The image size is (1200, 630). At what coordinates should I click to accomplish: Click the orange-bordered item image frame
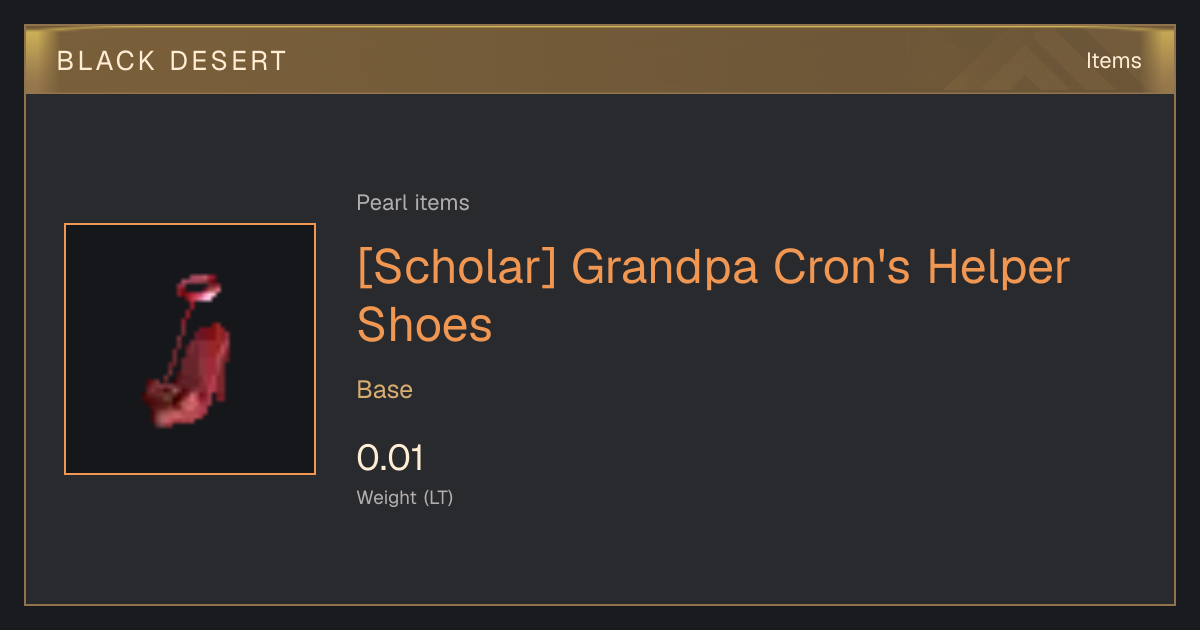pyautogui.click(x=190, y=349)
